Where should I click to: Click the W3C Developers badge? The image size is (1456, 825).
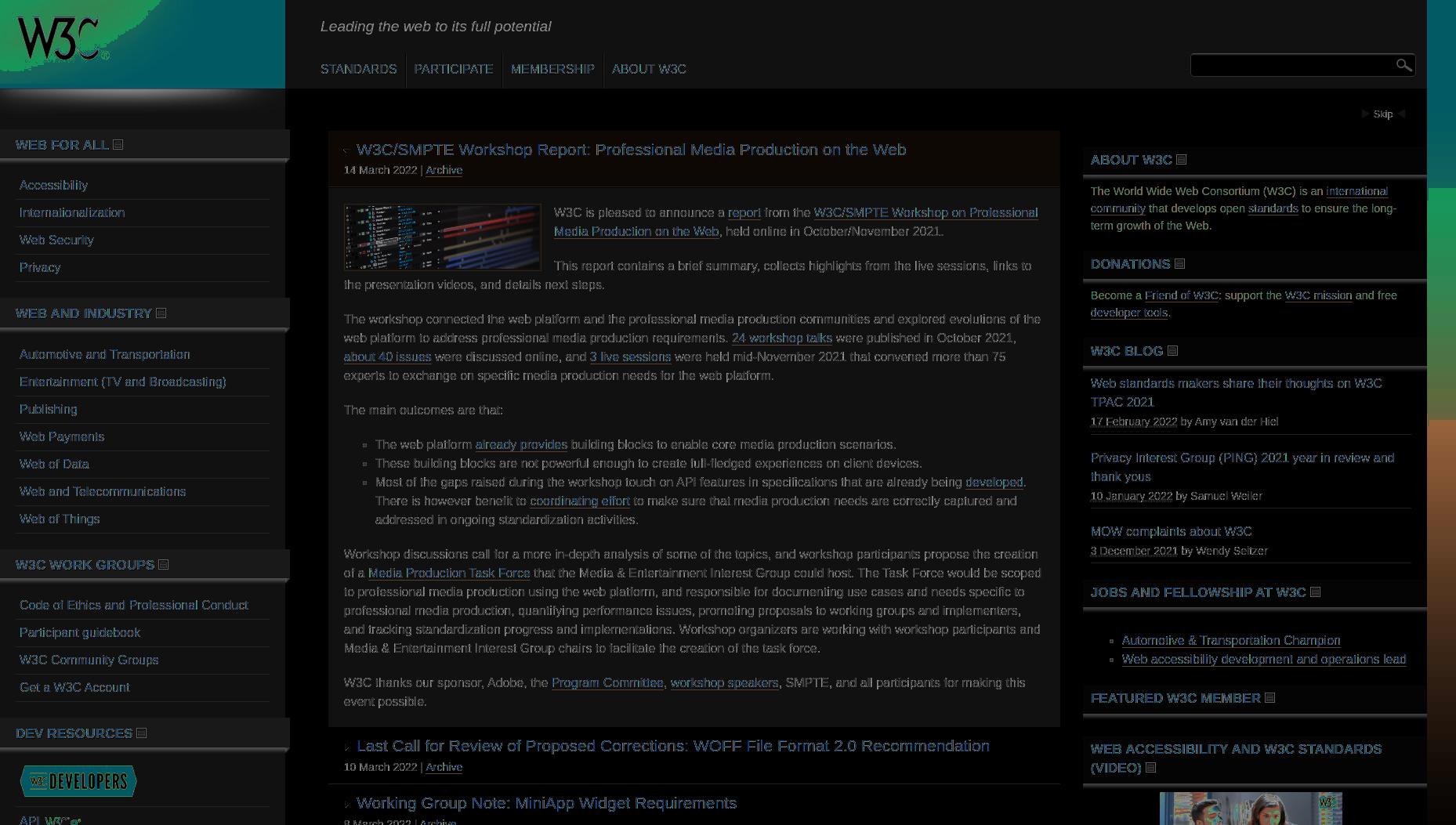(x=78, y=781)
